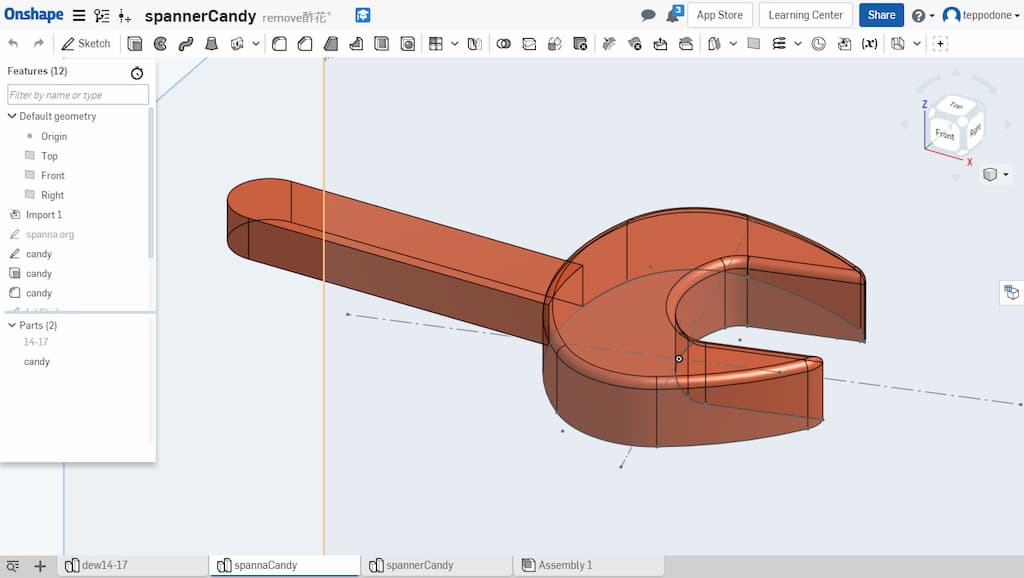Select the spanna.org sketch feature
The height and width of the screenshot is (578, 1024).
tap(50, 234)
